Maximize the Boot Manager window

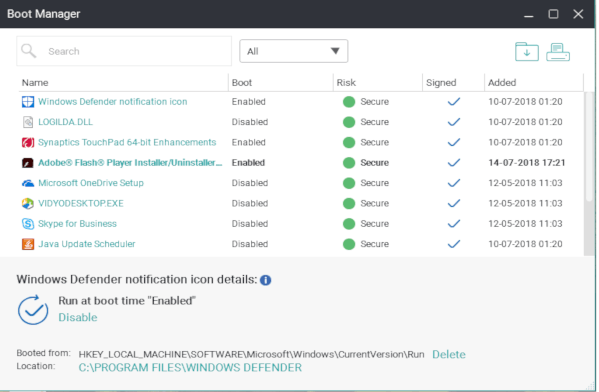(553, 14)
